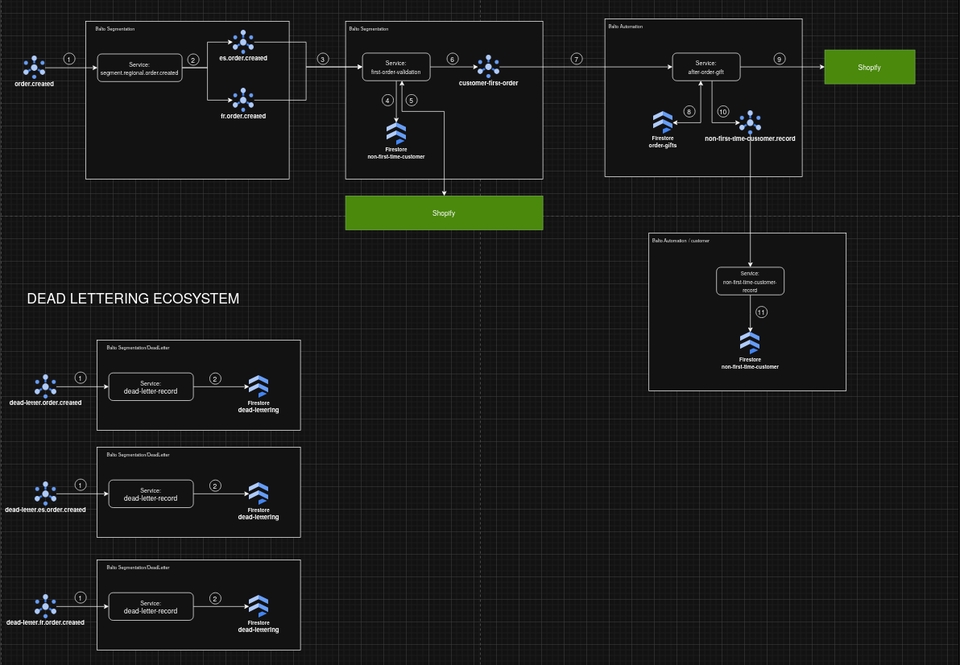
Task: Select the order.created Pub/Sub topic icon
Action: pyautogui.click(x=34, y=67)
